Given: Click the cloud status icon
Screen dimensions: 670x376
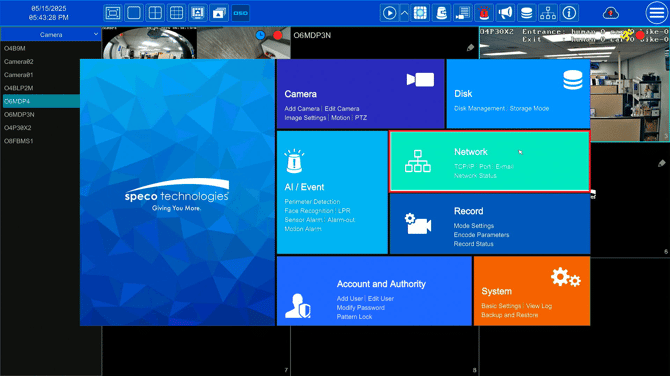Looking at the screenshot, I should [x=611, y=13].
